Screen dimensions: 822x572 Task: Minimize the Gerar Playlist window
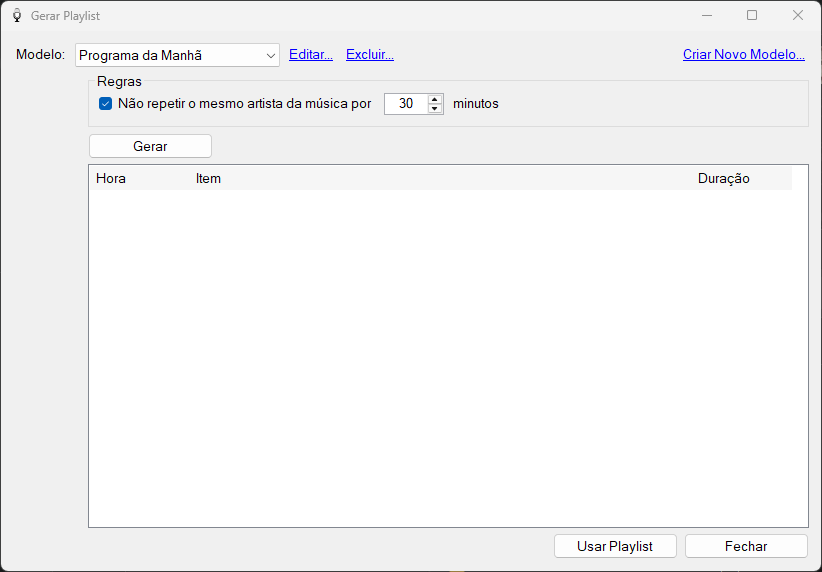707,15
